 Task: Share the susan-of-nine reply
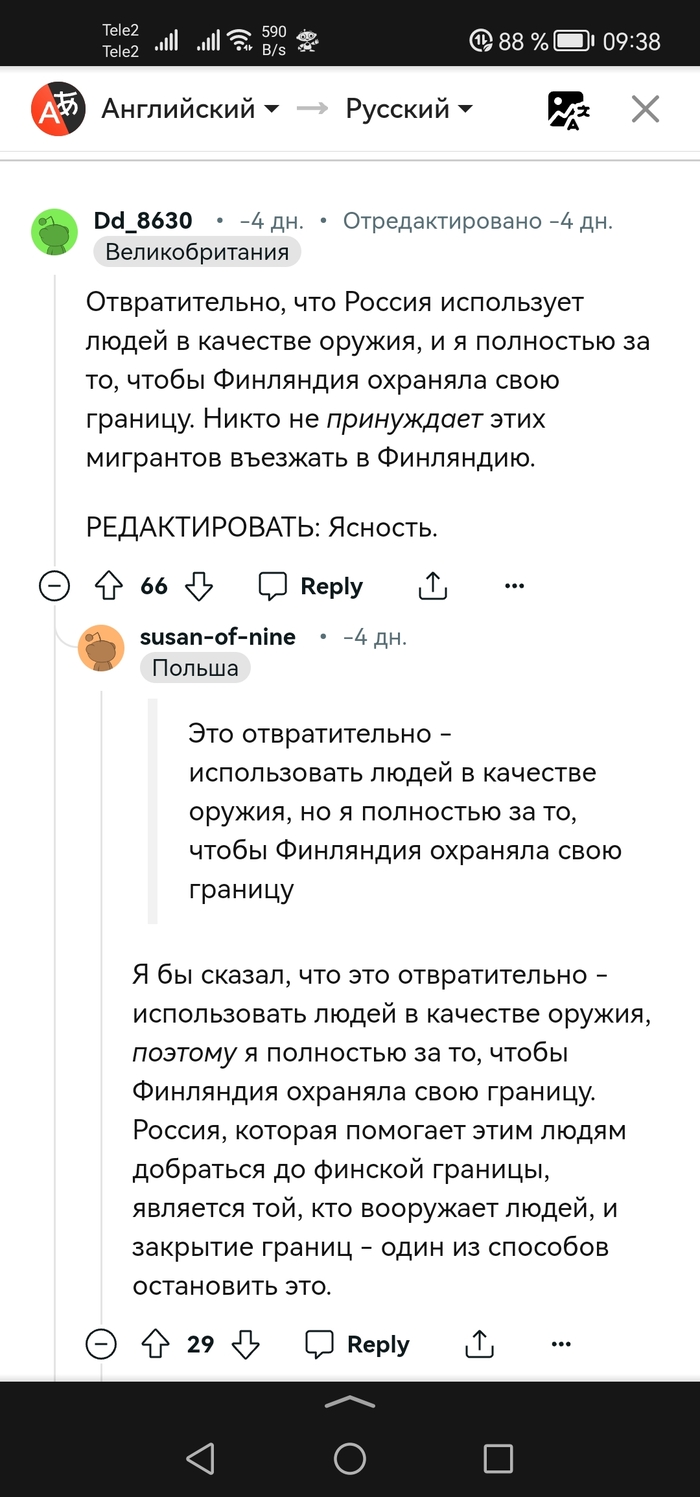pyautogui.click(x=480, y=1344)
